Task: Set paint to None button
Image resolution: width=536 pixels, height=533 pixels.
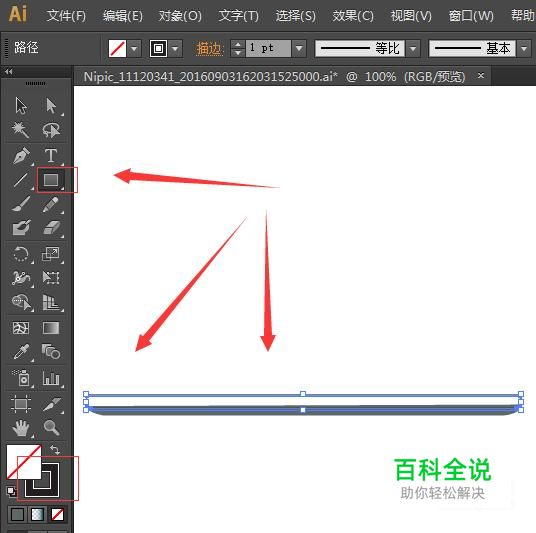Action: click(57, 514)
